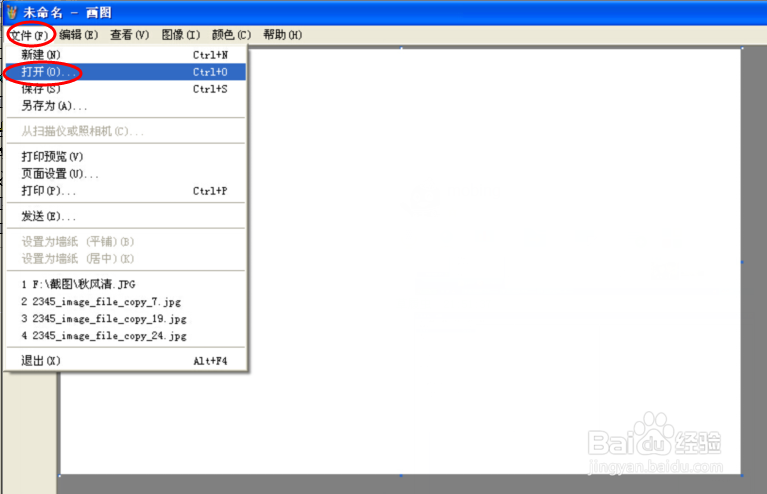Click canvas right-edge middle resize handle
The image size is (767, 494).
(742, 262)
